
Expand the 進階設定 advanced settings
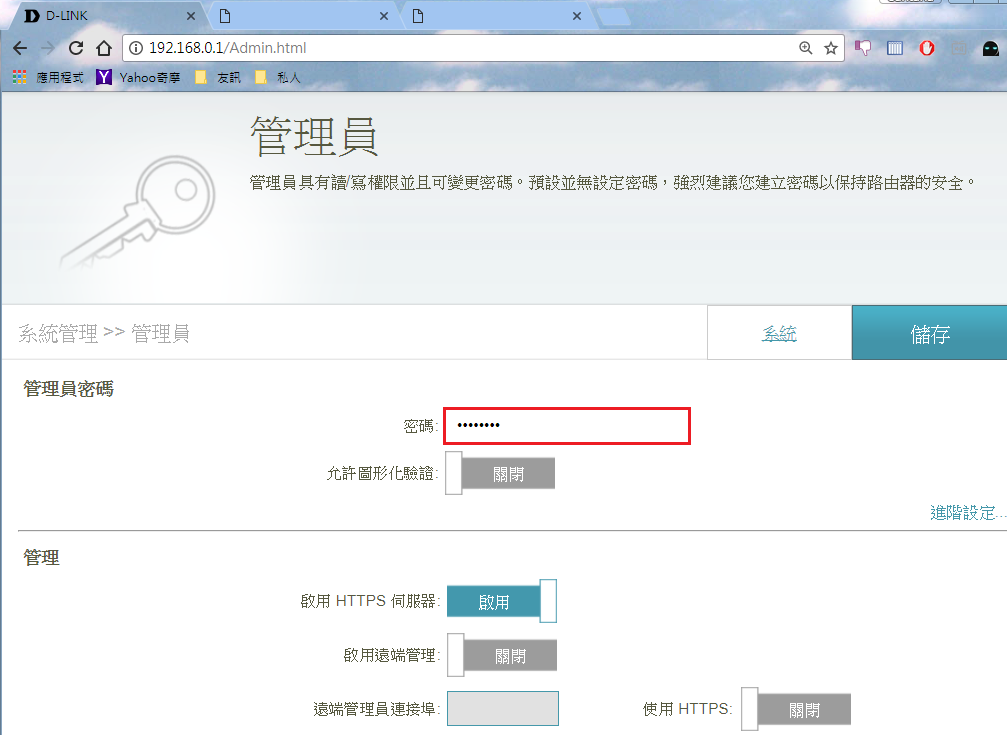tap(966, 513)
